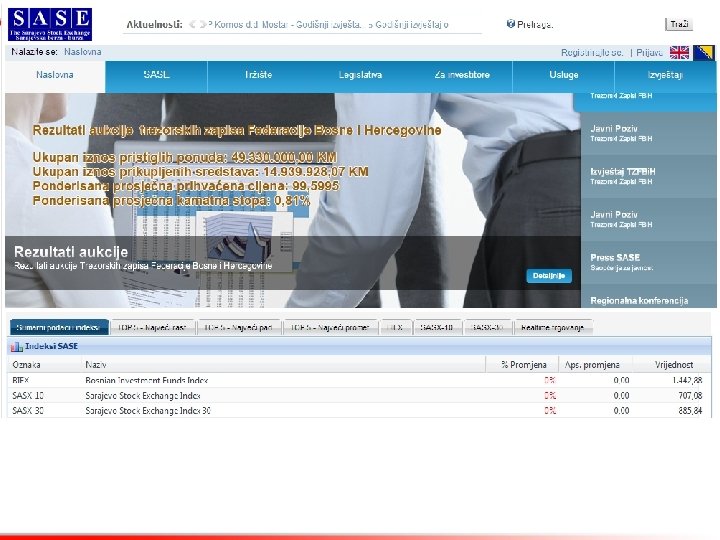
Task: Switch language with the Bosnia flag icon
Action: (703, 53)
